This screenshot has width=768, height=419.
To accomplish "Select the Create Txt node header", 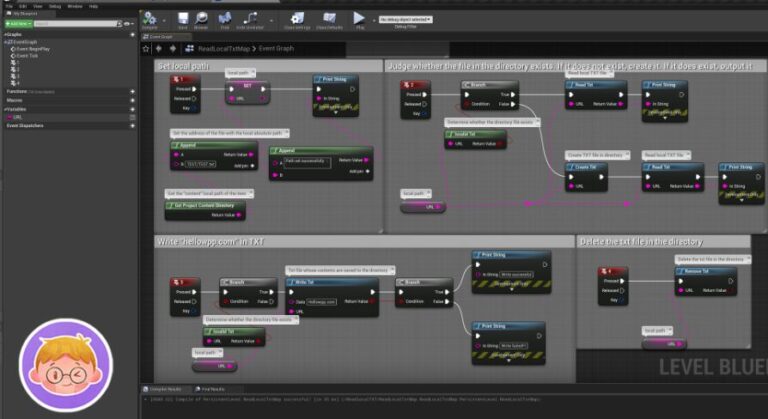I will point(586,167).
